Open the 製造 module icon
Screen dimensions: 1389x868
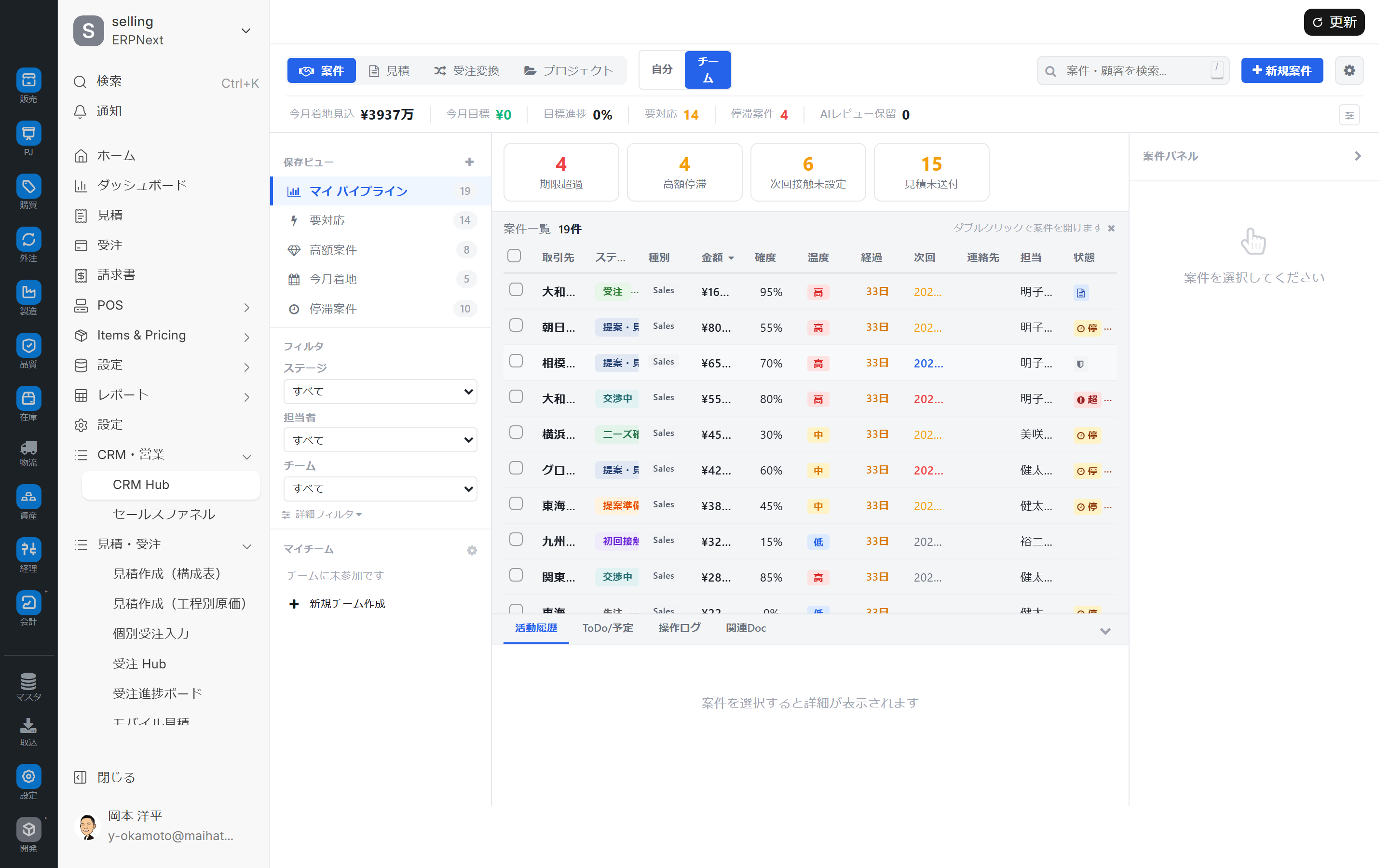(28, 293)
